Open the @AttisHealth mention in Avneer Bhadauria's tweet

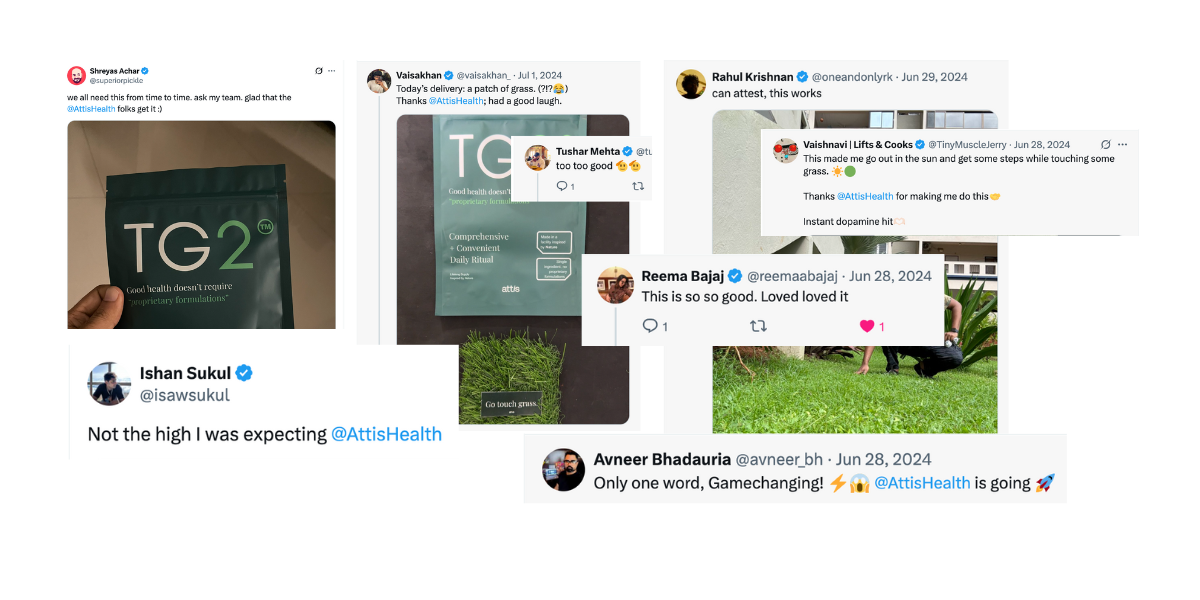pyautogui.click(x=922, y=483)
